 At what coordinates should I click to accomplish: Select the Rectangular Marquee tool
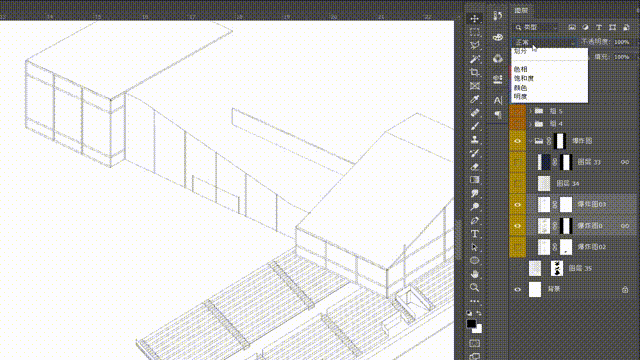[x=474, y=32]
